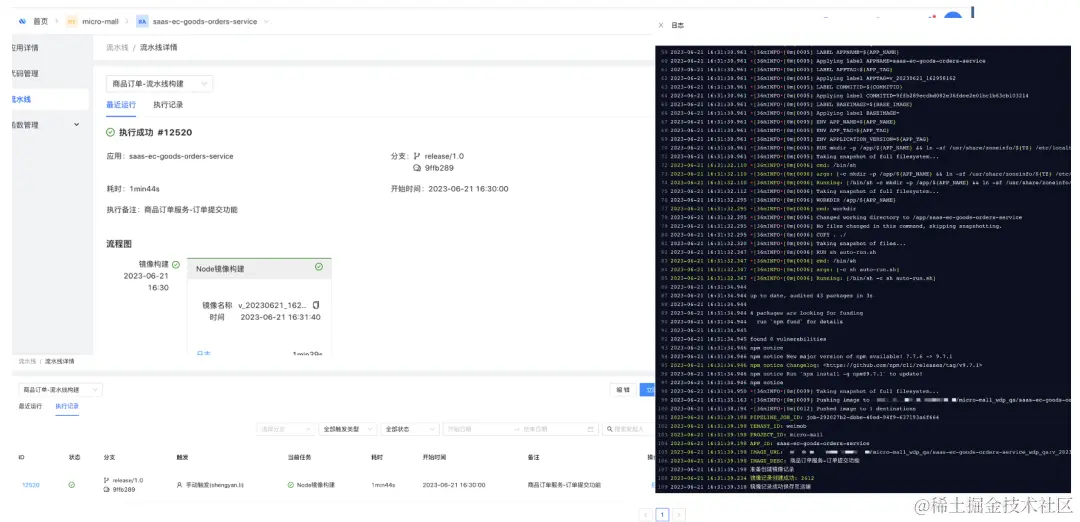Click the SA application avatar icon
The width and height of the screenshot is (1080, 522).
click(x=142, y=21)
